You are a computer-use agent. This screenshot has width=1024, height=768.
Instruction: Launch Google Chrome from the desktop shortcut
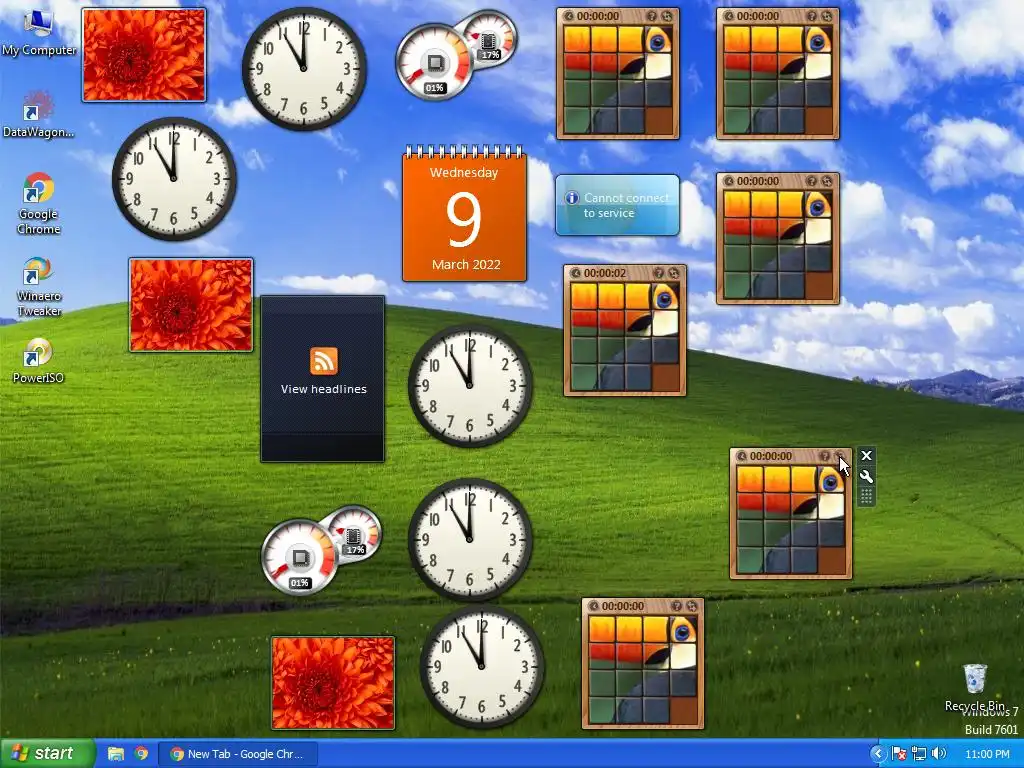point(39,203)
